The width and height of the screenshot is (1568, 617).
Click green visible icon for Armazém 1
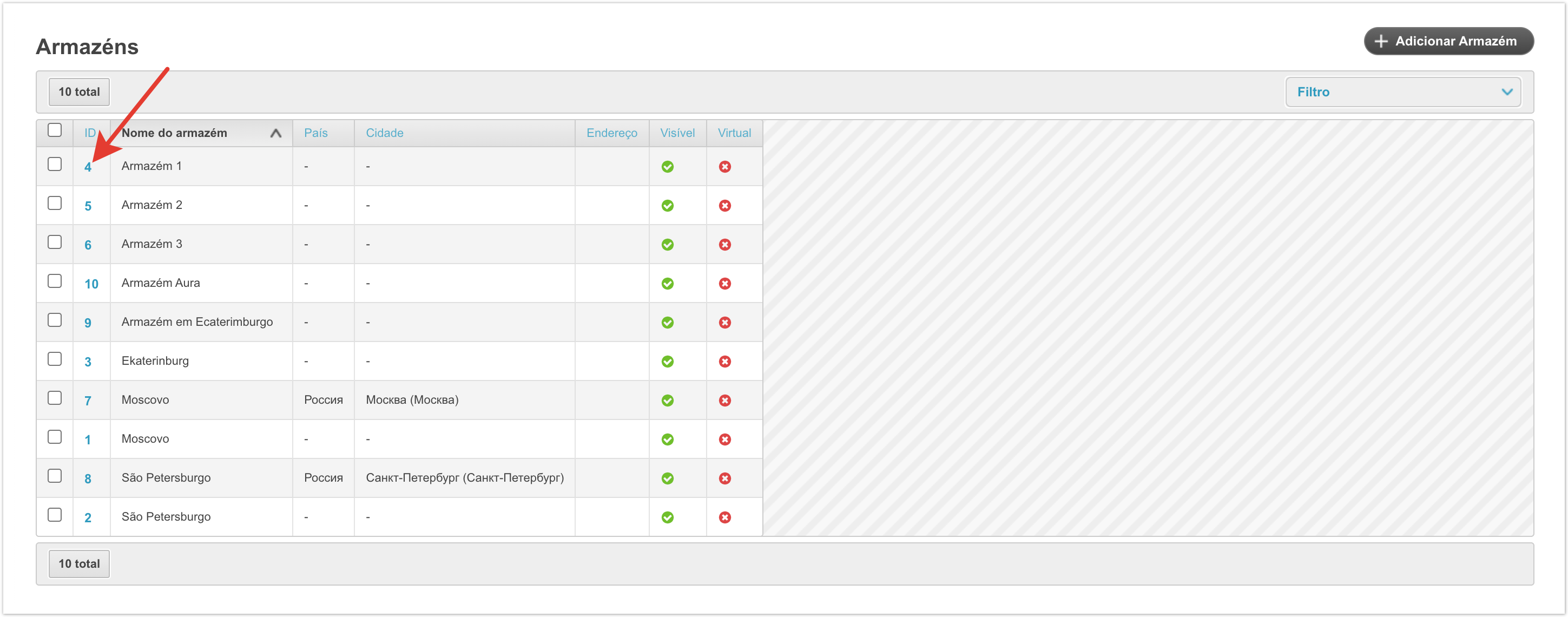tap(667, 167)
